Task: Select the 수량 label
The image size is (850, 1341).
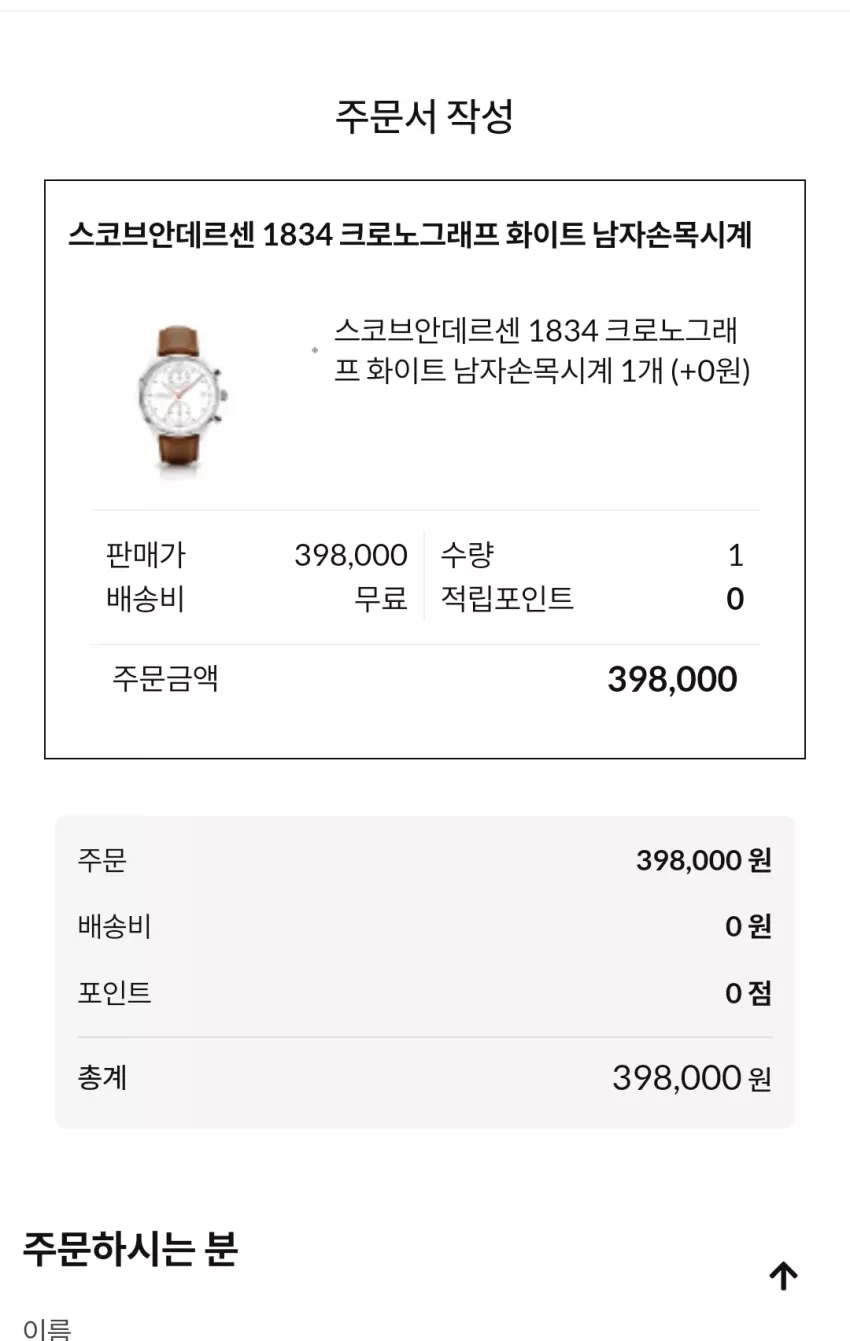Action: [x=467, y=555]
